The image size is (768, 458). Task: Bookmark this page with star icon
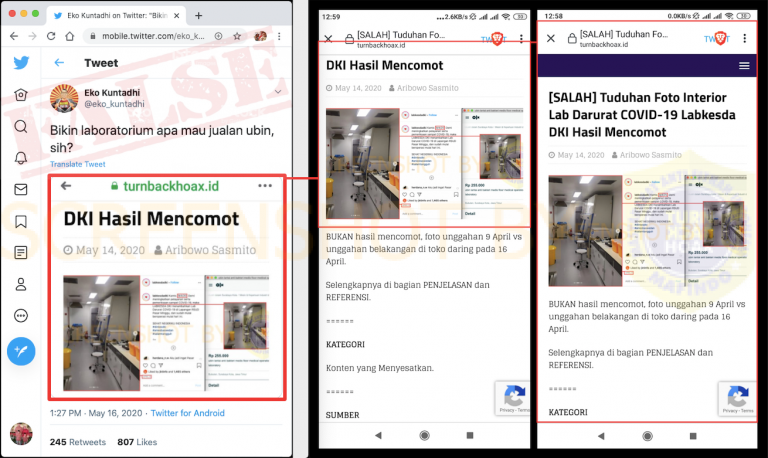click(237, 36)
